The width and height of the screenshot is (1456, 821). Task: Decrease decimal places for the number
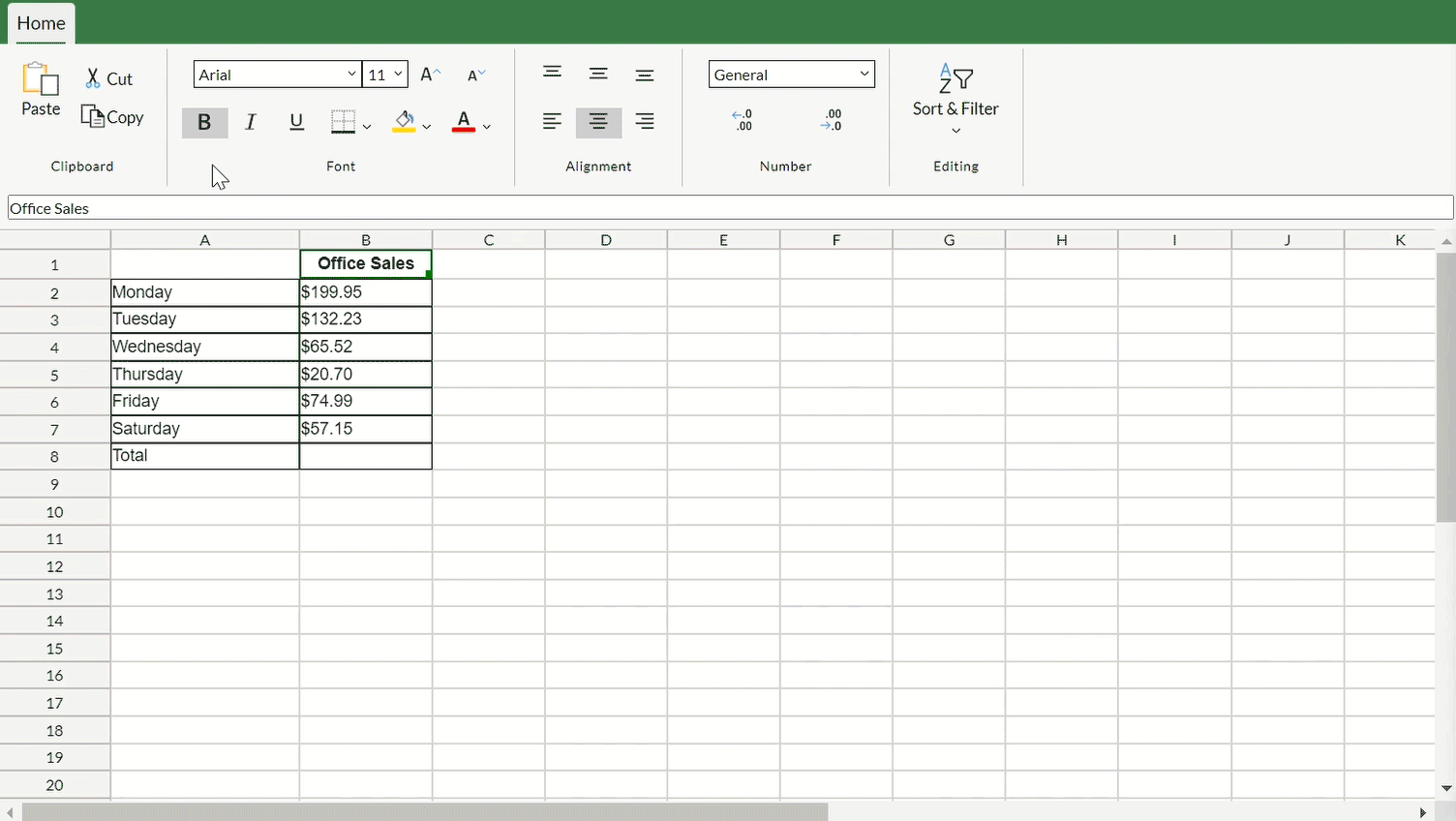[x=832, y=120]
